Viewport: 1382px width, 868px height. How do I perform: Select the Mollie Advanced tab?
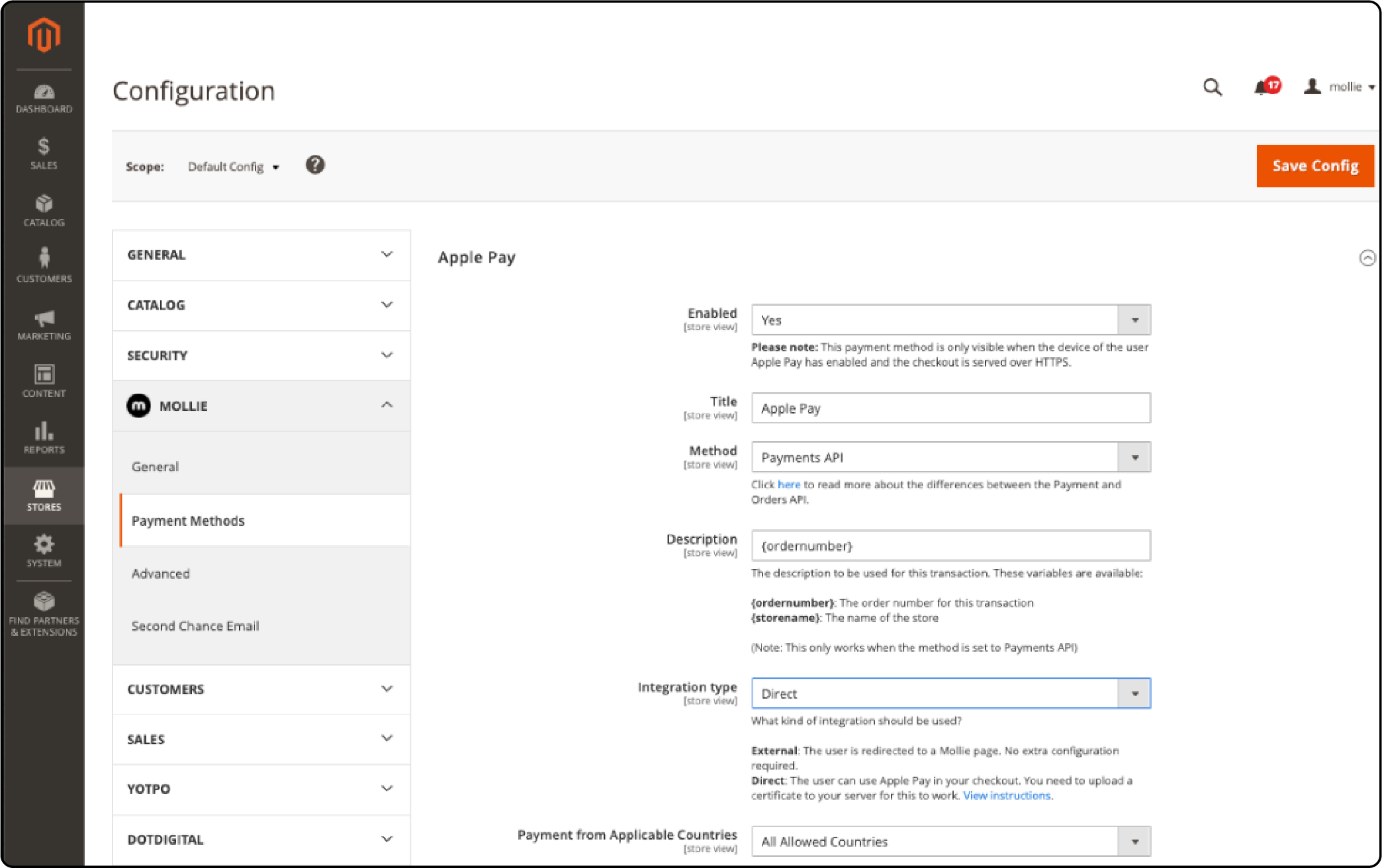(160, 574)
